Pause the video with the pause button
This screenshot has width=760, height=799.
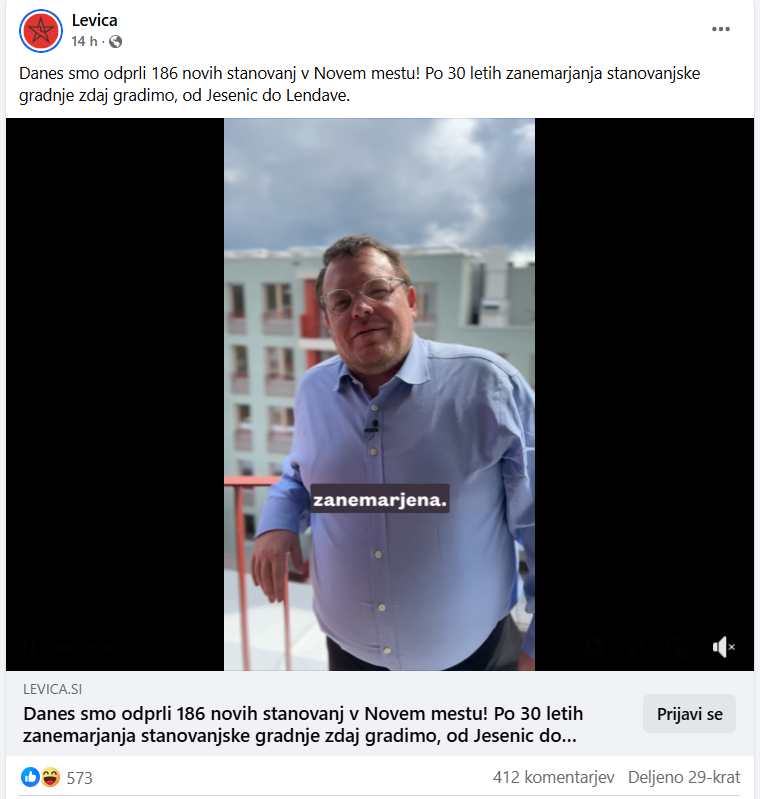(x=30, y=647)
